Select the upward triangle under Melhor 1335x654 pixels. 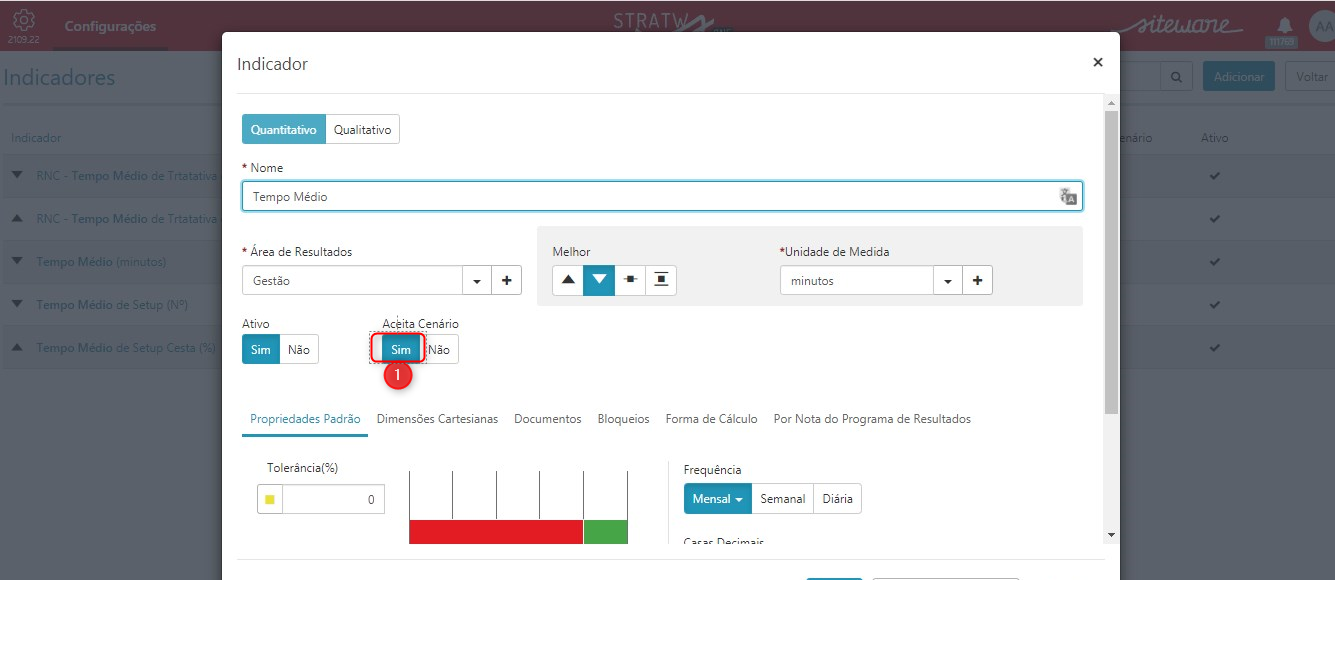coord(568,280)
